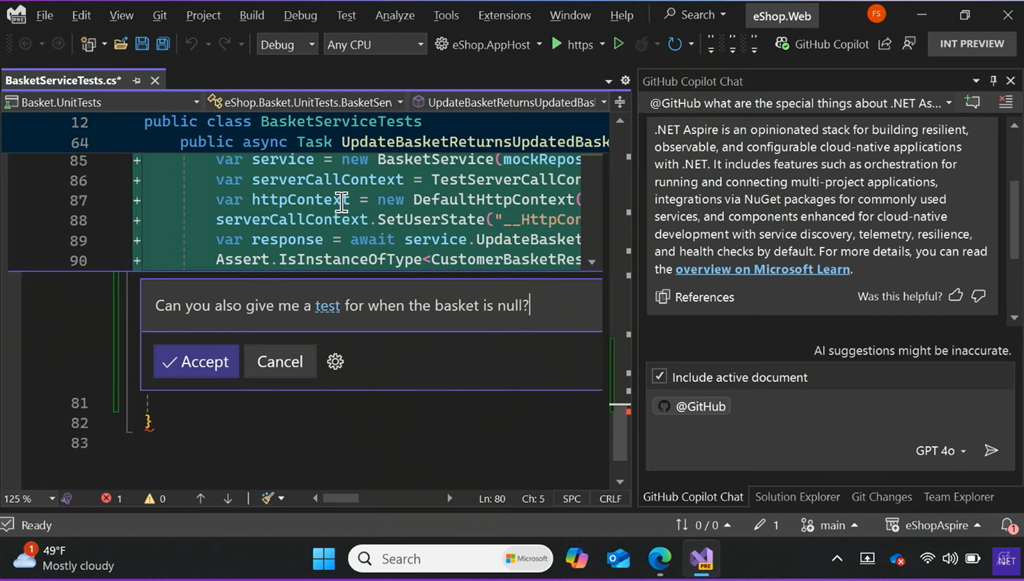This screenshot has width=1024, height=581.
Task: Start debugging with the green https play button
Action: (x=555, y=45)
